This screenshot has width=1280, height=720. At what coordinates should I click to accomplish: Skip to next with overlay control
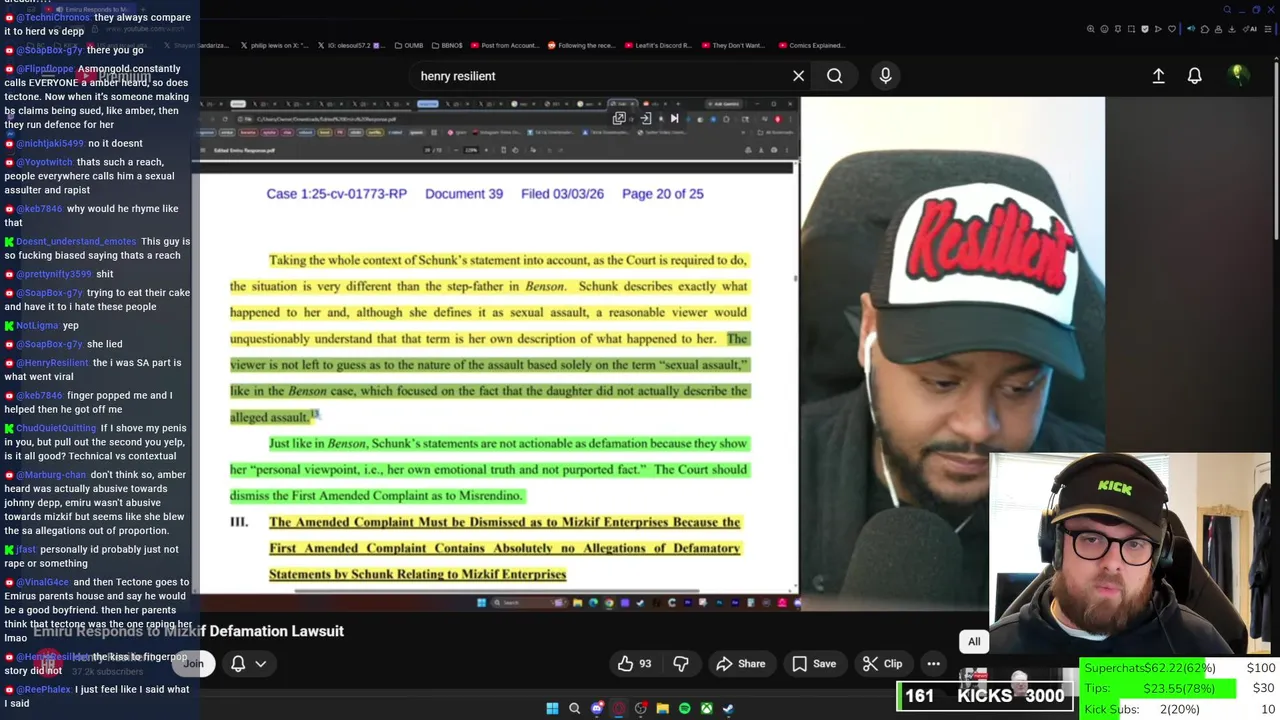tap(674, 118)
